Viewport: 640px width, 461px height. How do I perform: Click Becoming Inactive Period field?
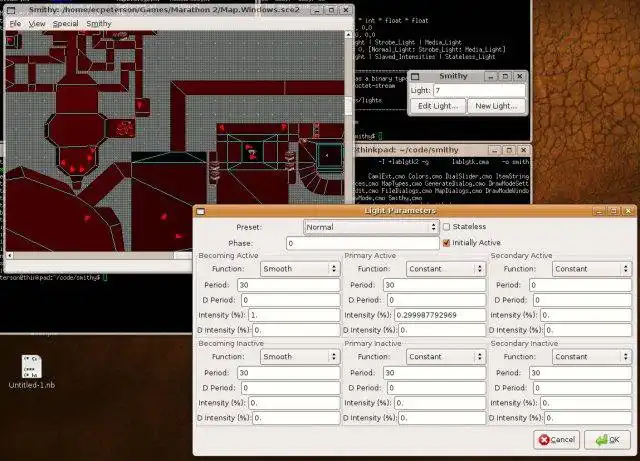click(288, 372)
